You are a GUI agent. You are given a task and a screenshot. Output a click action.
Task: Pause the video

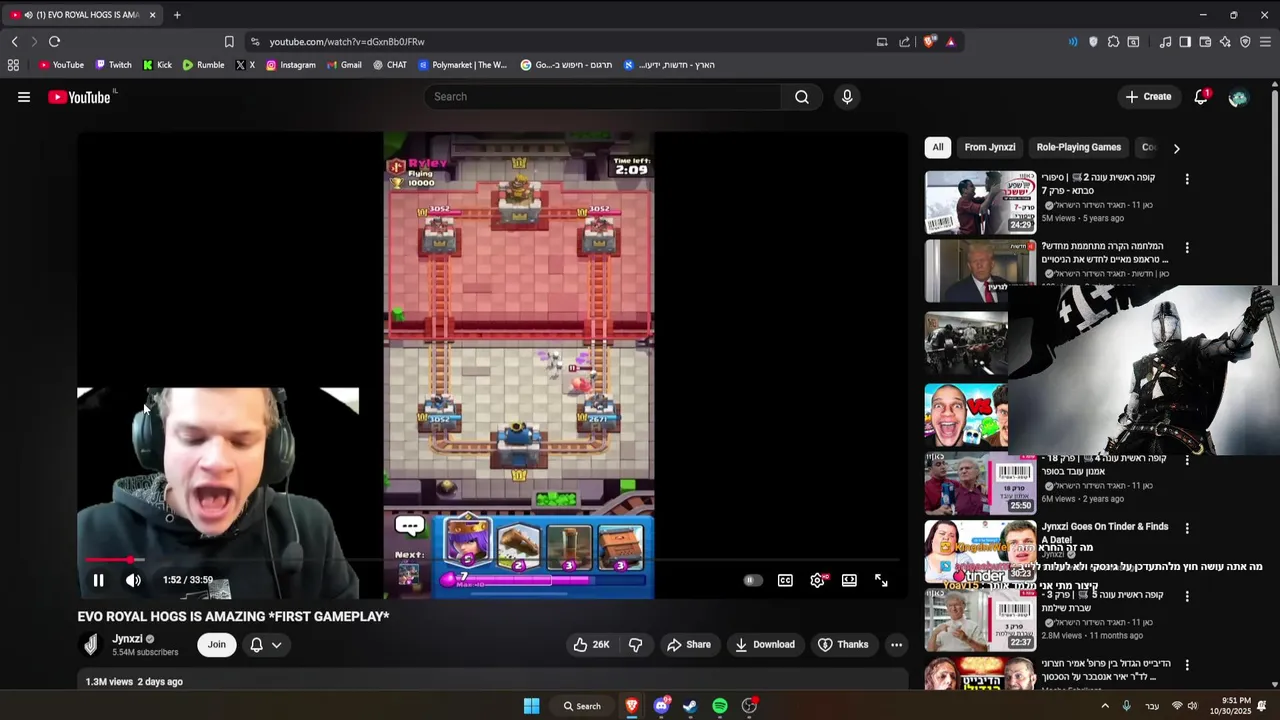coord(98,580)
